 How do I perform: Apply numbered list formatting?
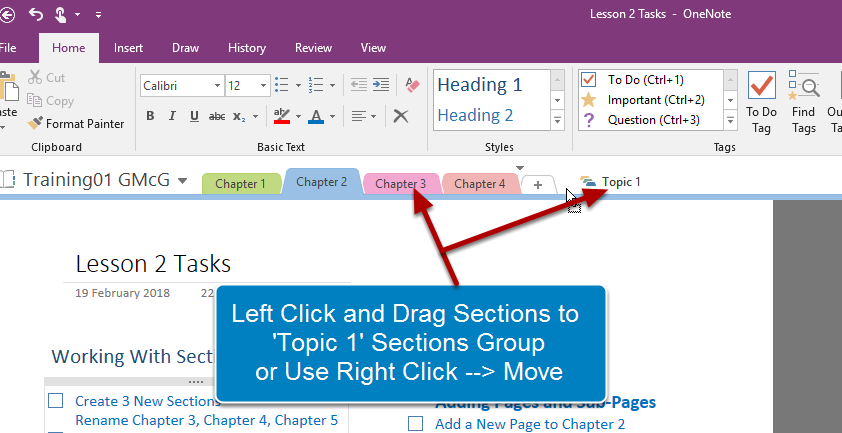[x=316, y=85]
